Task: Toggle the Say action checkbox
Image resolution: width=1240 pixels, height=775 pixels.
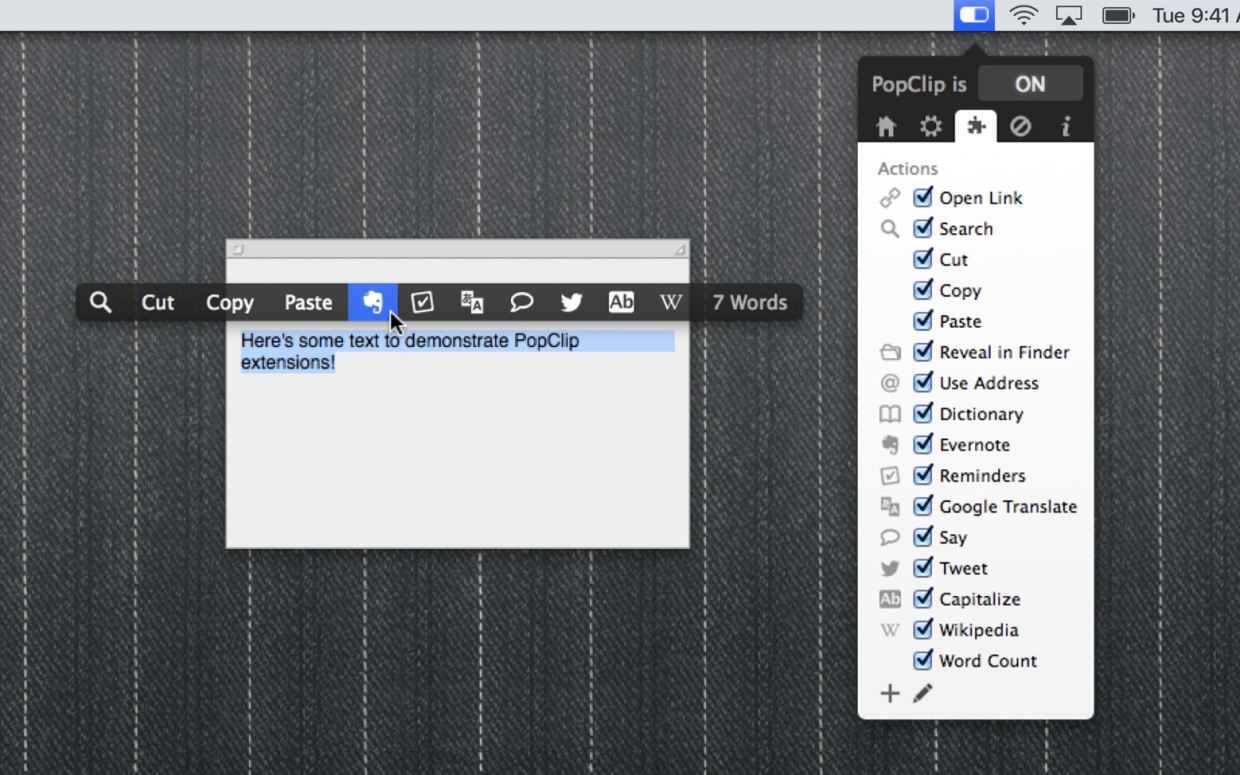Action: pos(923,537)
